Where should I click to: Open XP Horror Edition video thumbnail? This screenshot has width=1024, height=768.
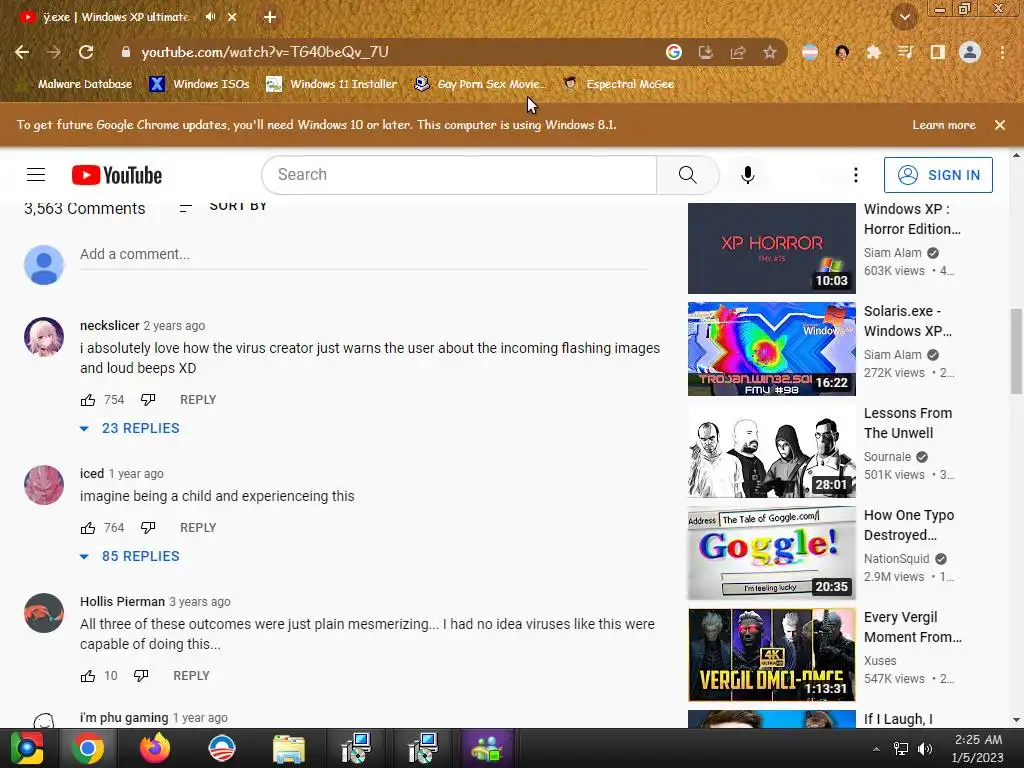[x=771, y=248]
